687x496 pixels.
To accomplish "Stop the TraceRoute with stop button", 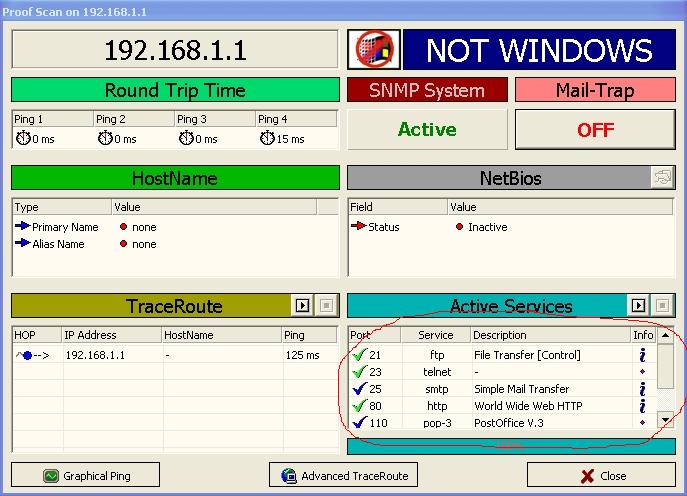I will [326, 305].
